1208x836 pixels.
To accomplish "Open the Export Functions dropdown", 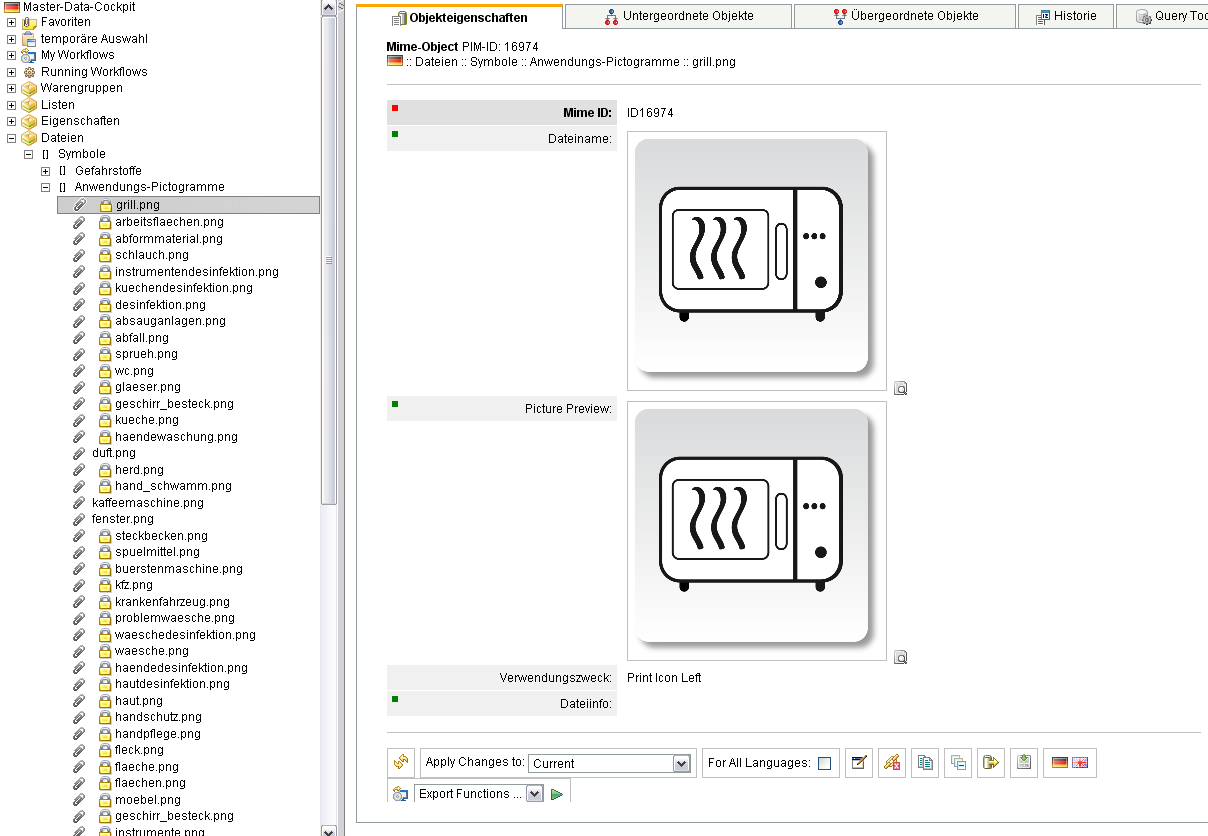I will click(534, 794).
